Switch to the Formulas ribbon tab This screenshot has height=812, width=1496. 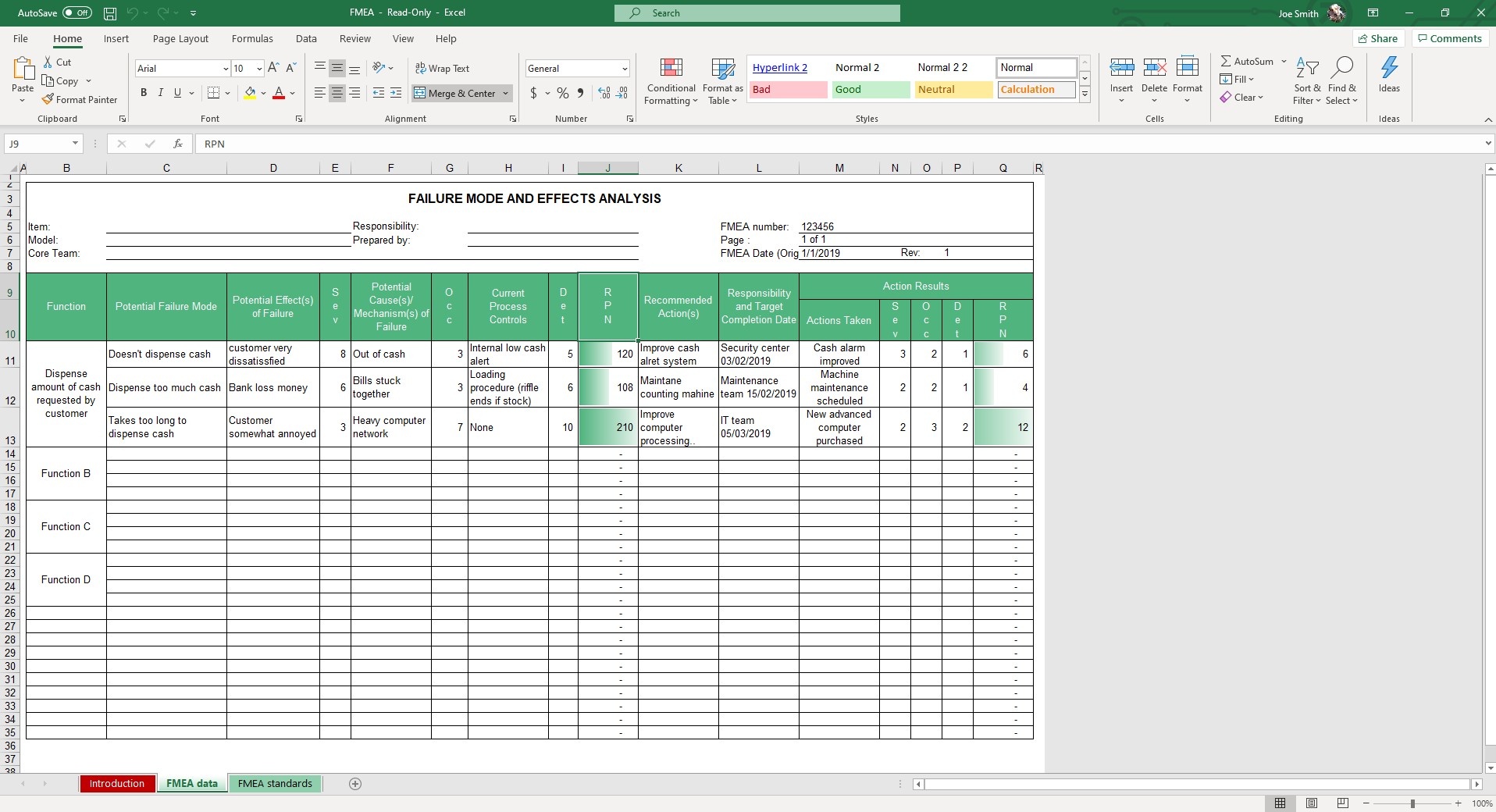click(251, 38)
